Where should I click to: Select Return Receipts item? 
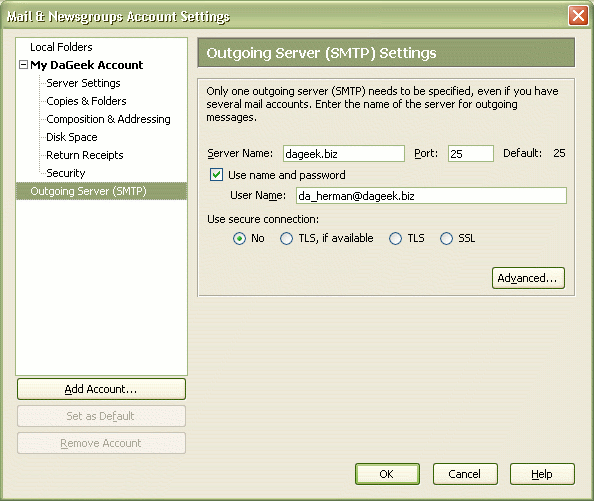(x=84, y=155)
